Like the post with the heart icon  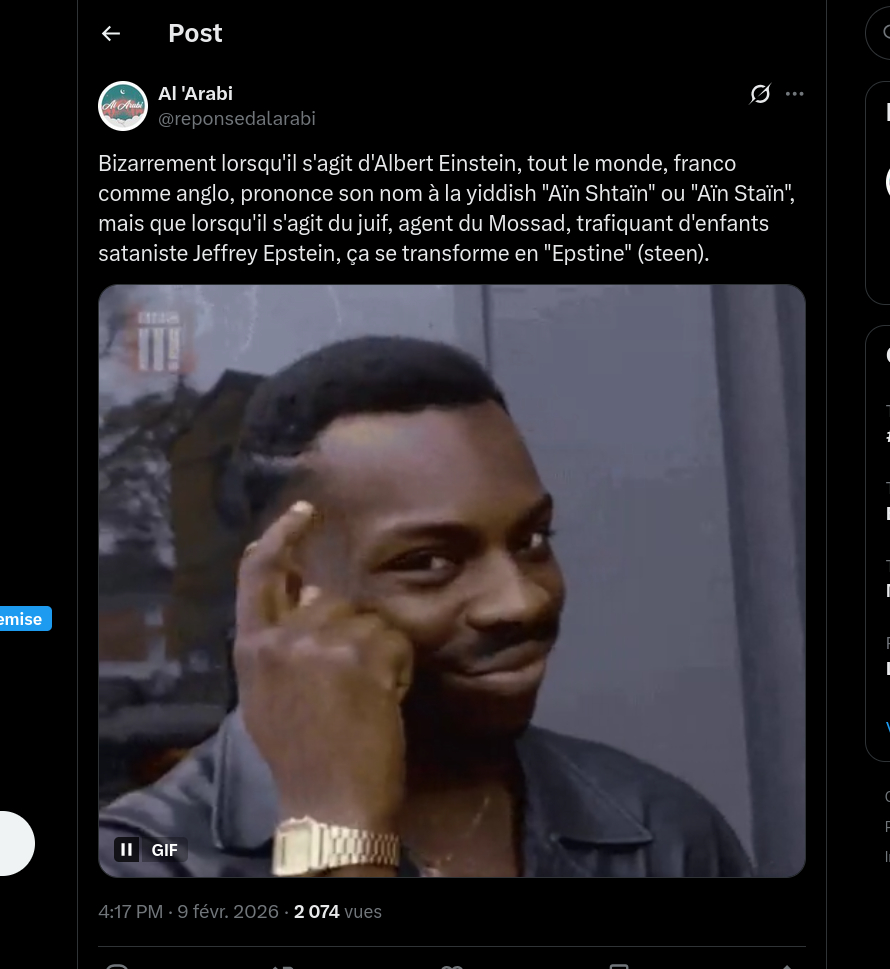coord(451,966)
